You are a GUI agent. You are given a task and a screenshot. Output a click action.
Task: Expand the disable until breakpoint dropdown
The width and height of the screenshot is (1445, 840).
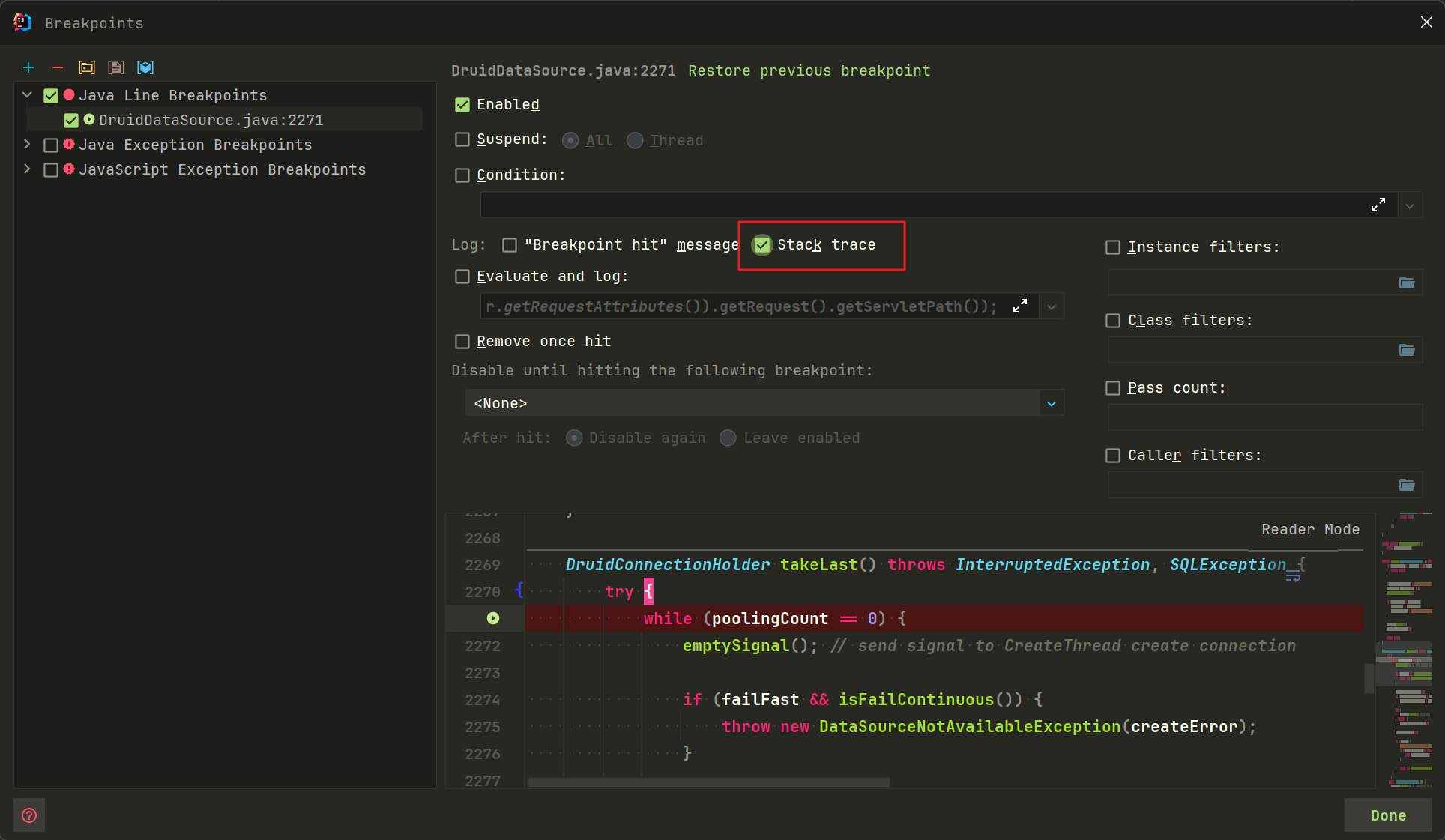point(1051,404)
